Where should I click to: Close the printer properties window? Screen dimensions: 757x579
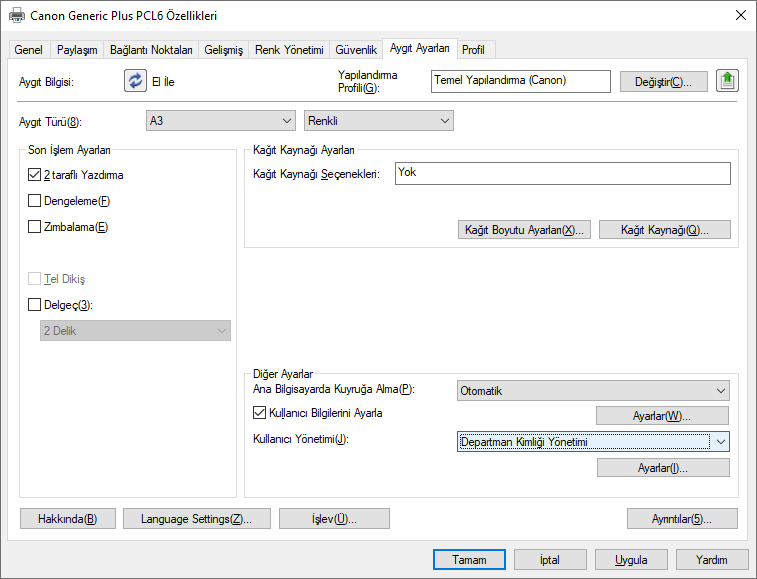point(741,15)
